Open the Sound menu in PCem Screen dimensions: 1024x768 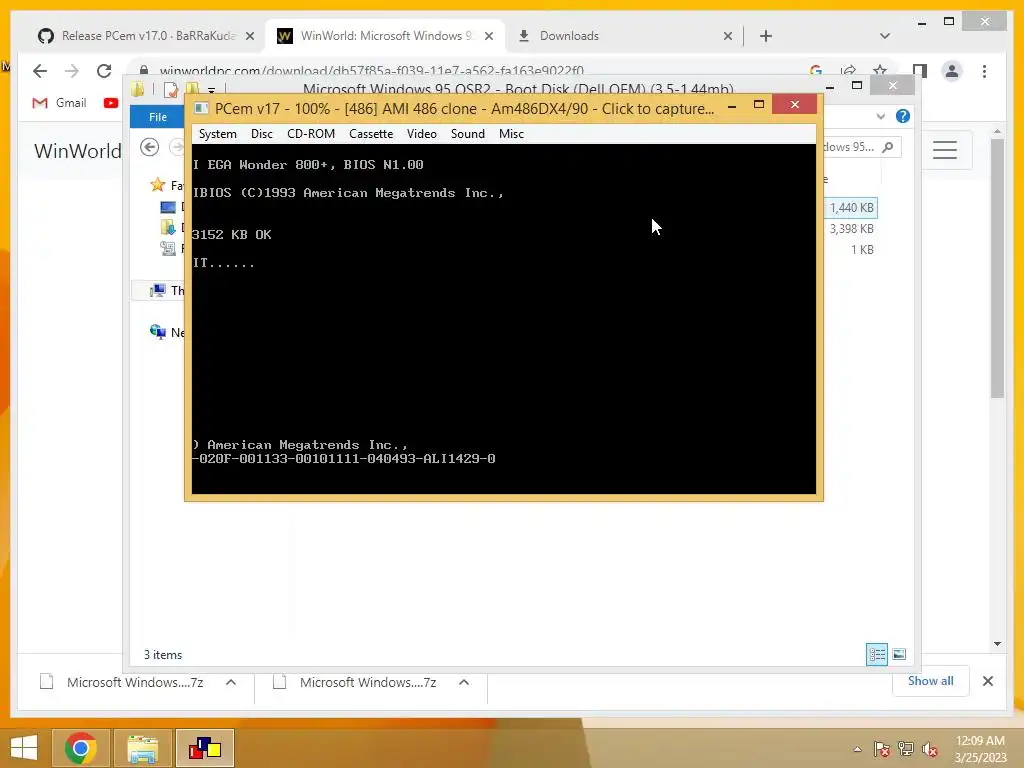468,134
